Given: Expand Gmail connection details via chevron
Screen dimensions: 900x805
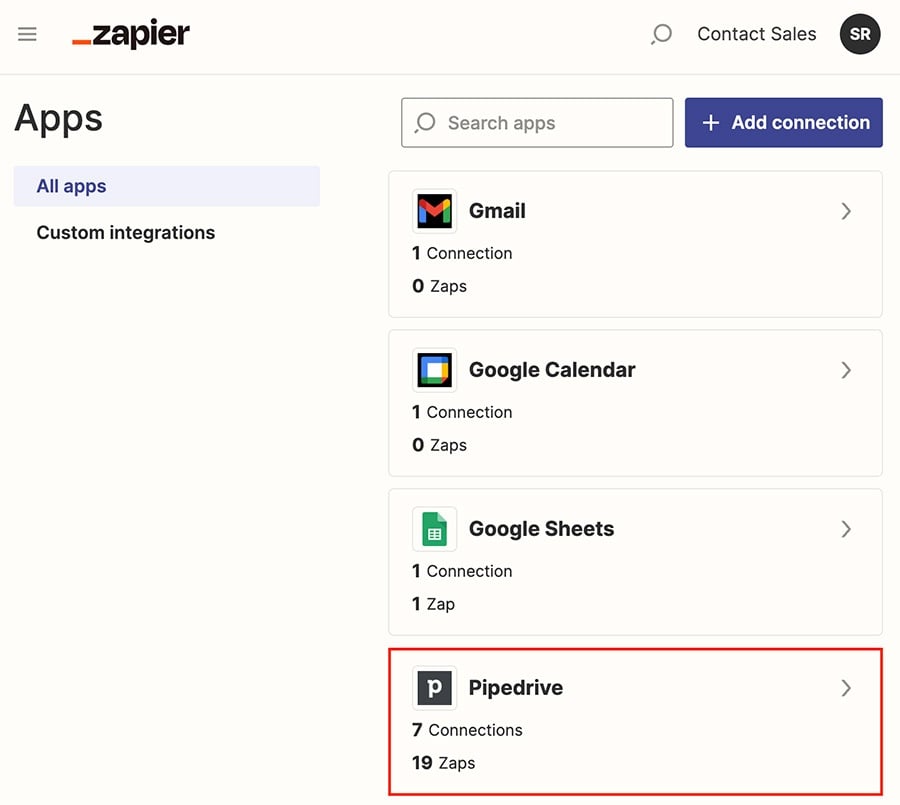Looking at the screenshot, I should 846,211.
